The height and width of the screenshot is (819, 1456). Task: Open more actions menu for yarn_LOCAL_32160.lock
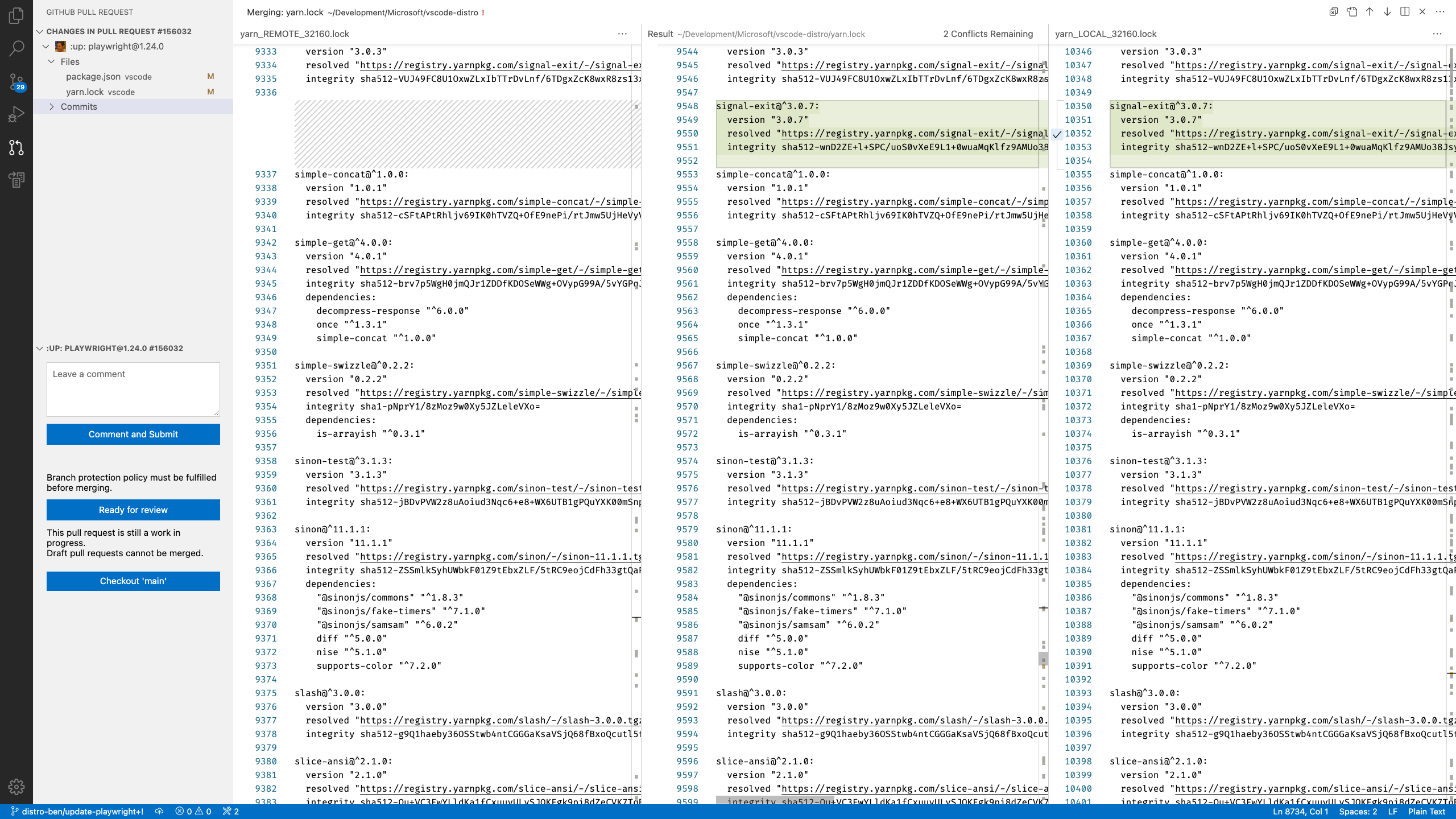pos(1438,34)
